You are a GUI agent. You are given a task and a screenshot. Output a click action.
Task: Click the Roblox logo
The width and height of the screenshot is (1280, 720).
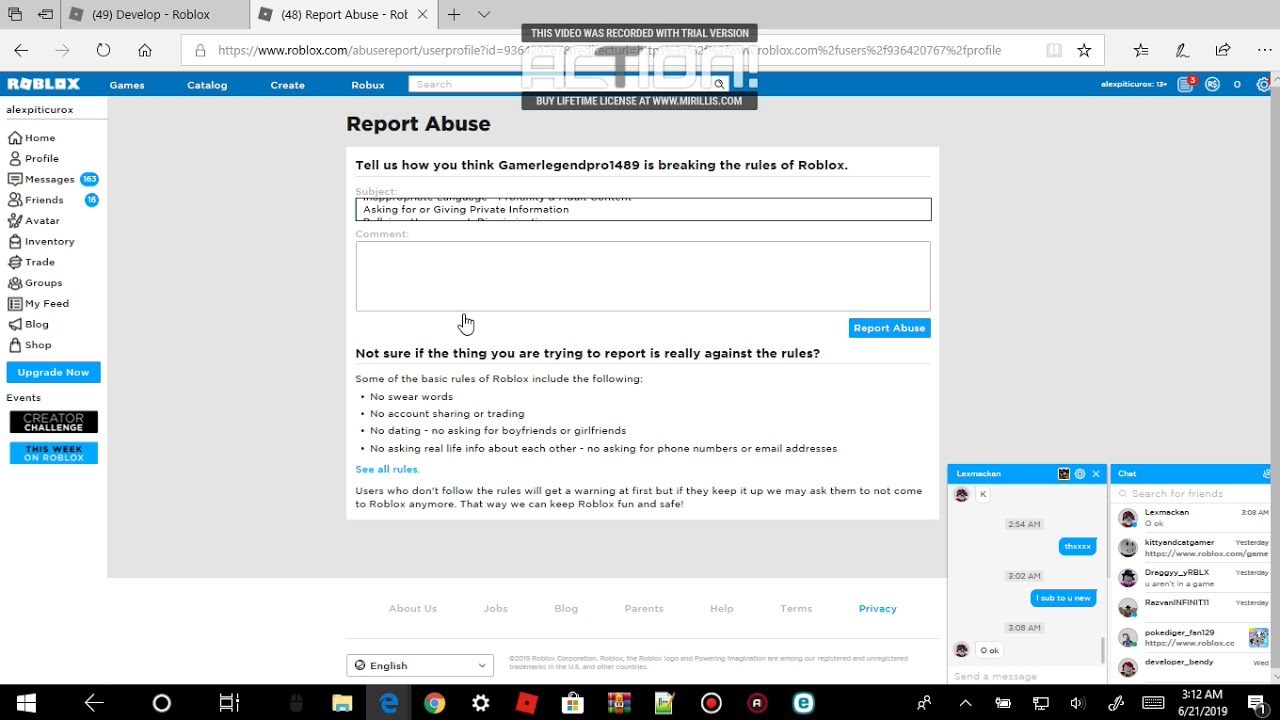(43, 84)
